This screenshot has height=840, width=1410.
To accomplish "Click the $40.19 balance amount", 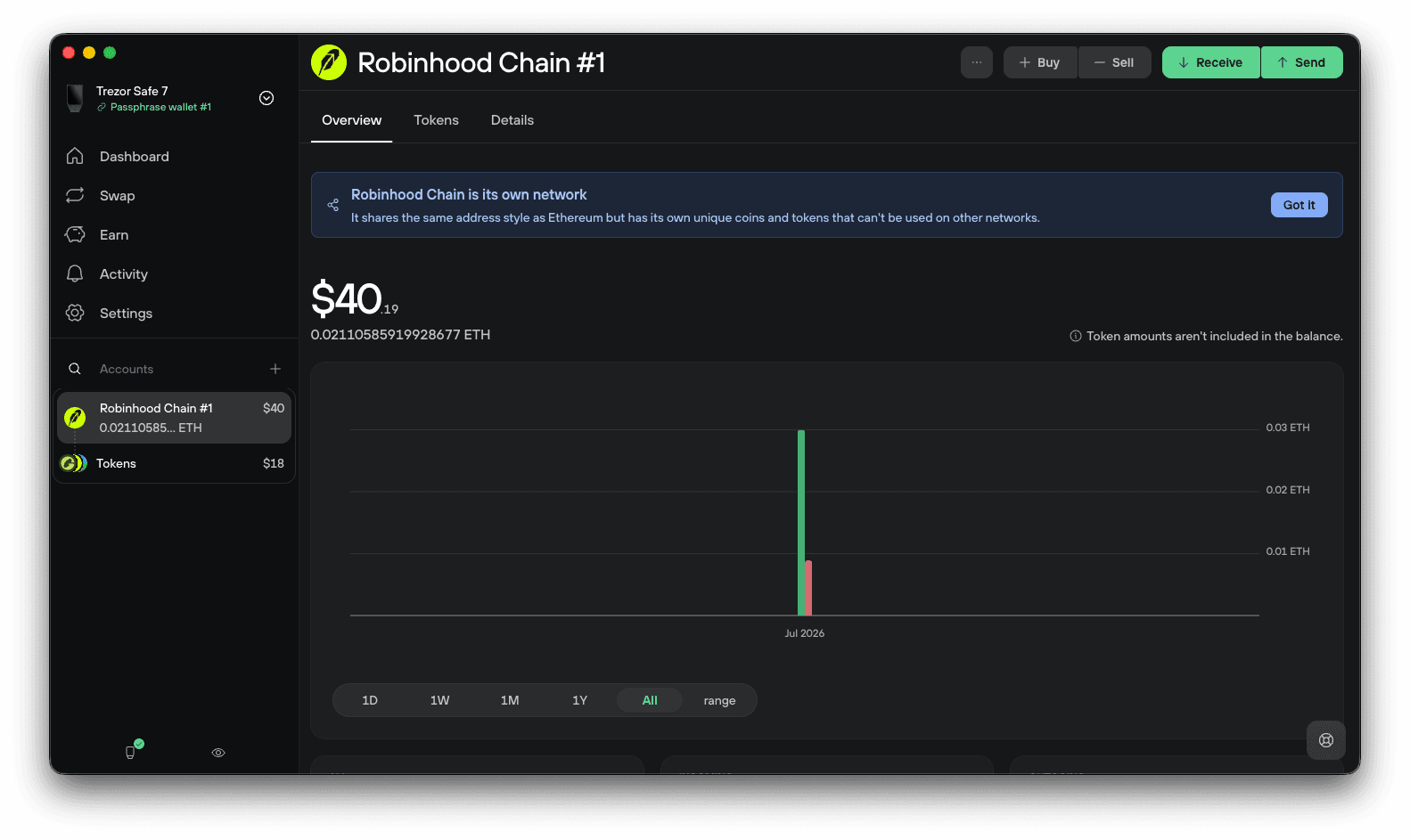I will (x=355, y=298).
